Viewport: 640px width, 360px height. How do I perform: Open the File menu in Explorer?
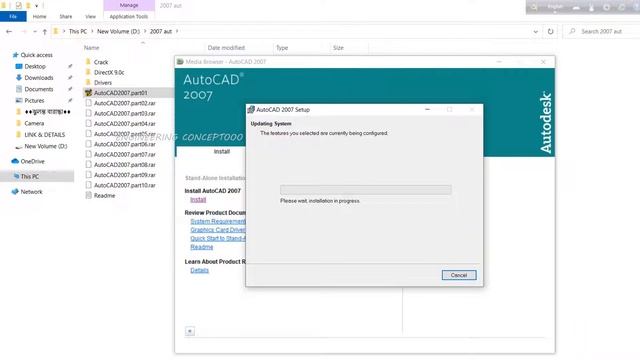pos(13,16)
